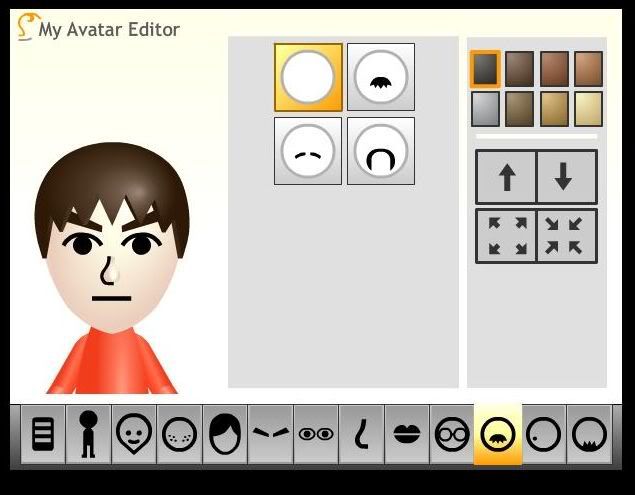Open the hair style category

pyautogui.click(x=225, y=435)
